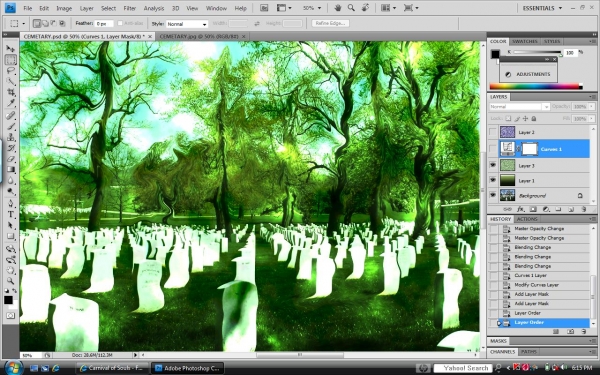
Task: Open the Filter menu
Action: pyautogui.click(x=130, y=8)
